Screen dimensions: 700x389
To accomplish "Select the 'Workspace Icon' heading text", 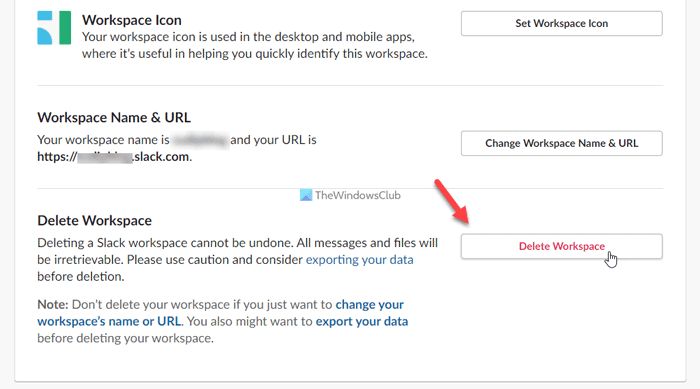I will [132, 20].
